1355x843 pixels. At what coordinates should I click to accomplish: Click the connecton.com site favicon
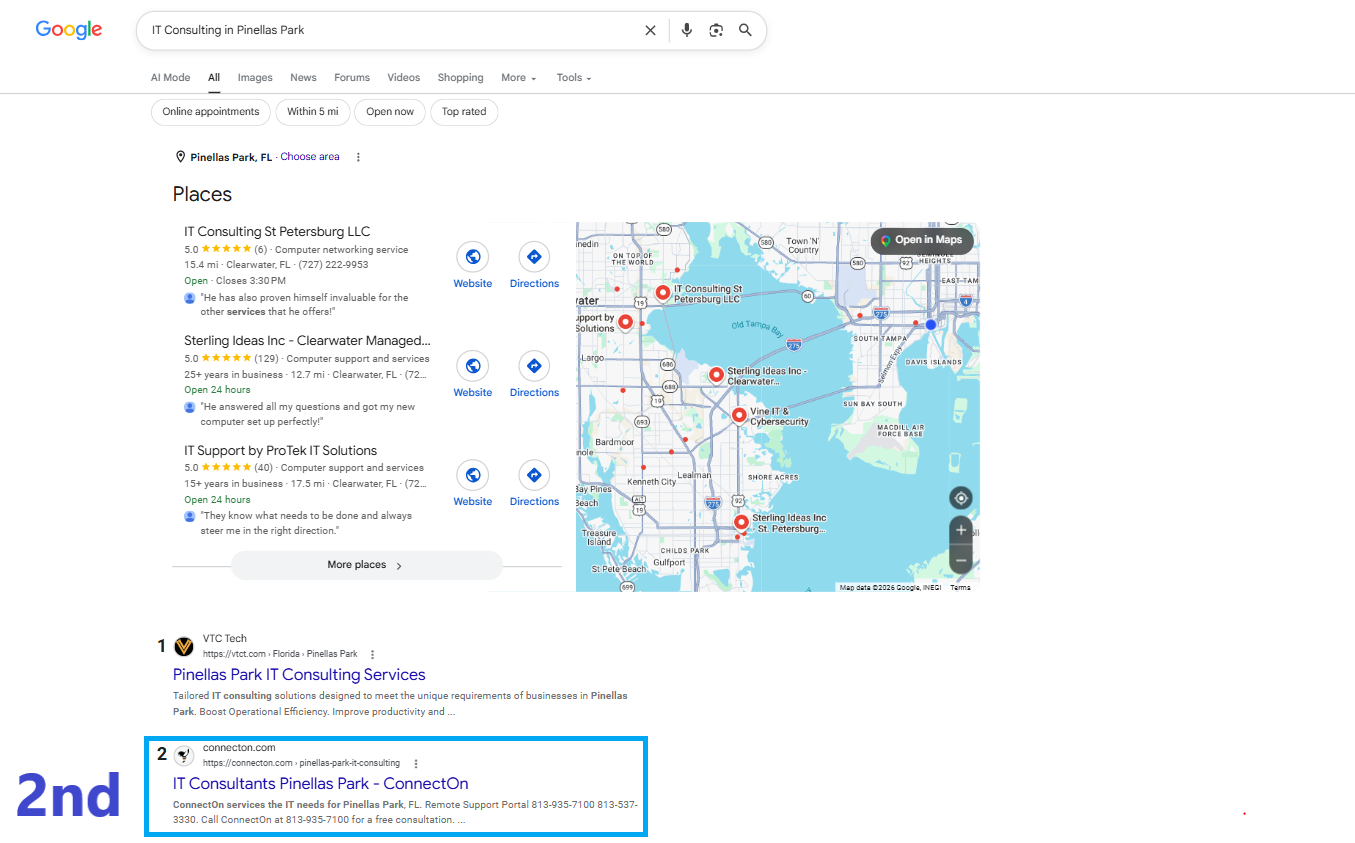[184, 755]
